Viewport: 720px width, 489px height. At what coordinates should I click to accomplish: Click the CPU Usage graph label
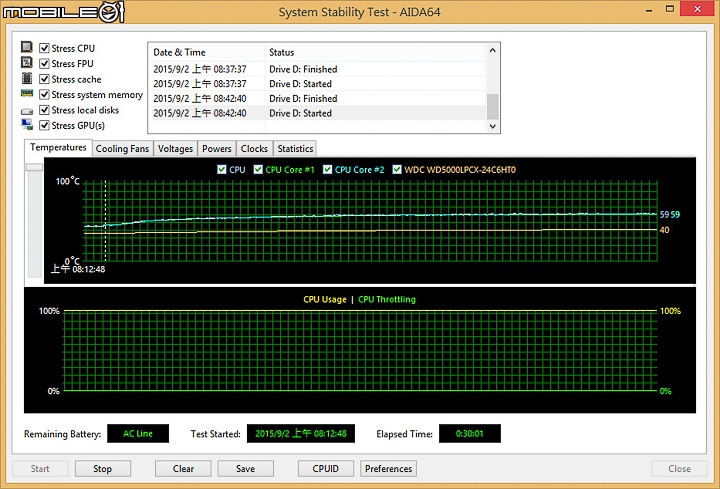pyautogui.click(x=325, y=299)
